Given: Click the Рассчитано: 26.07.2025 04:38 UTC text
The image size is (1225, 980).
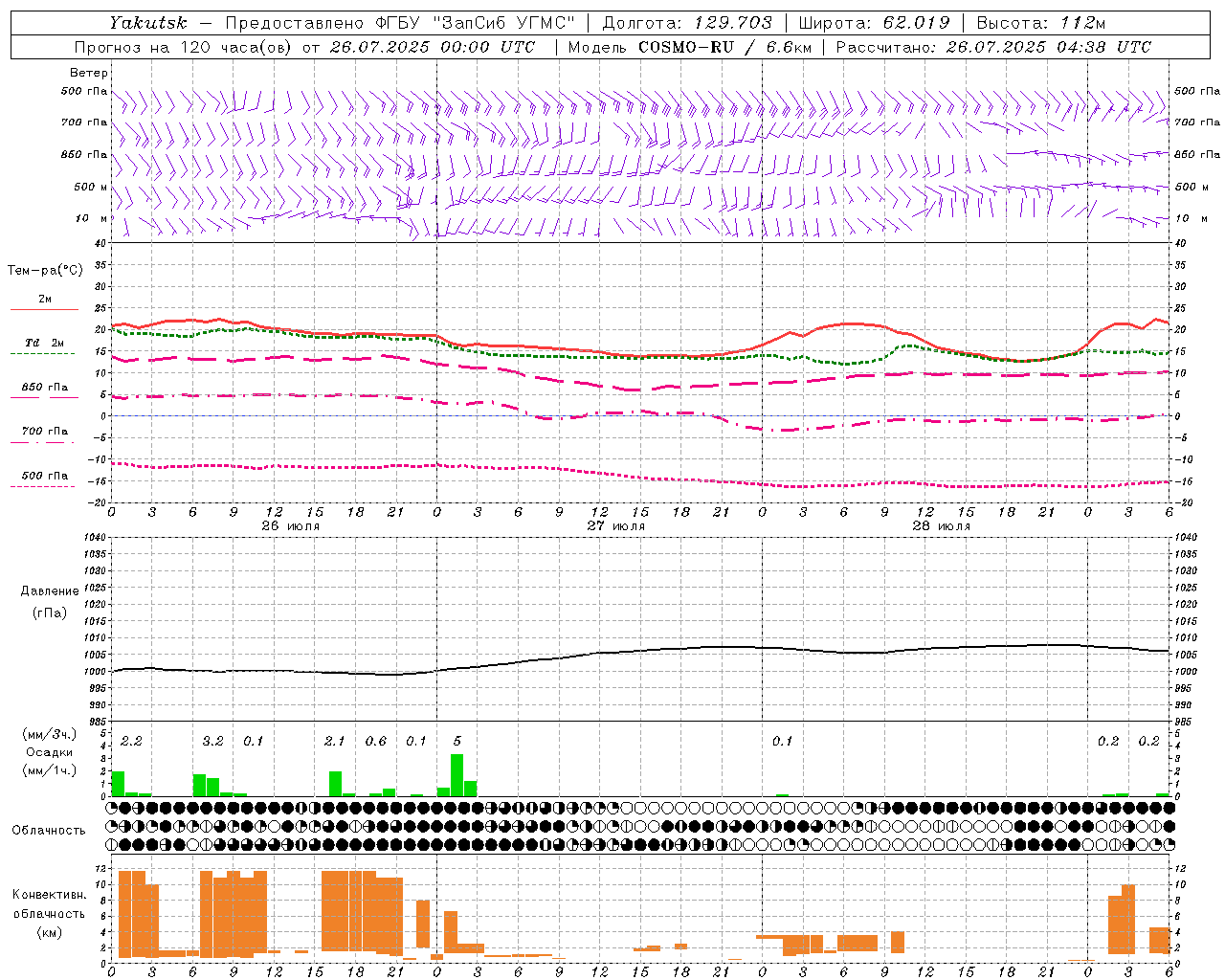Looking at the screenshot, I should coord(993,47).
